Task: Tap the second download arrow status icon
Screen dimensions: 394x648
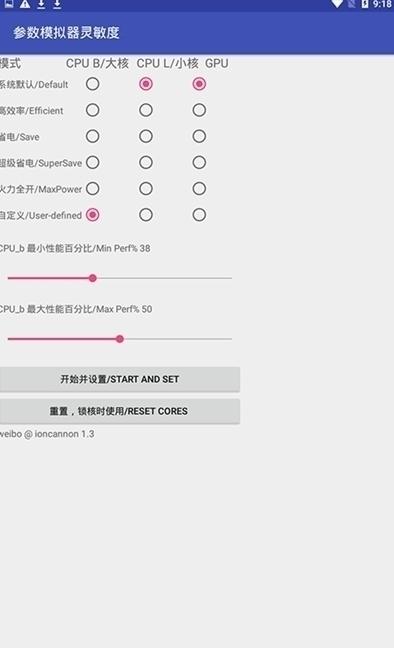Action: pos(57,4)
